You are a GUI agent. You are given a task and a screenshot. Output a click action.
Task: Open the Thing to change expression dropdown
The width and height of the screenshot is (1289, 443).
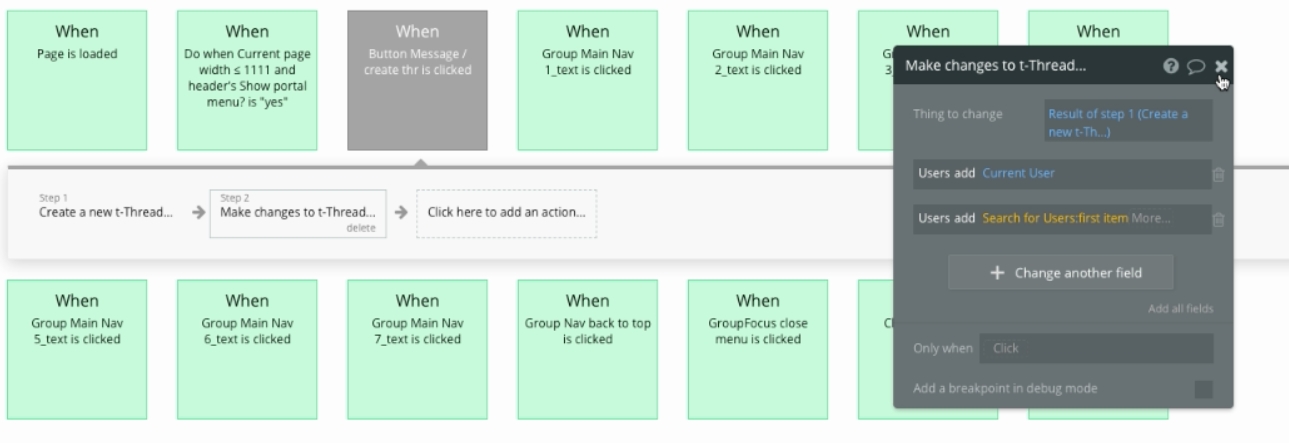coord(1127,121)
